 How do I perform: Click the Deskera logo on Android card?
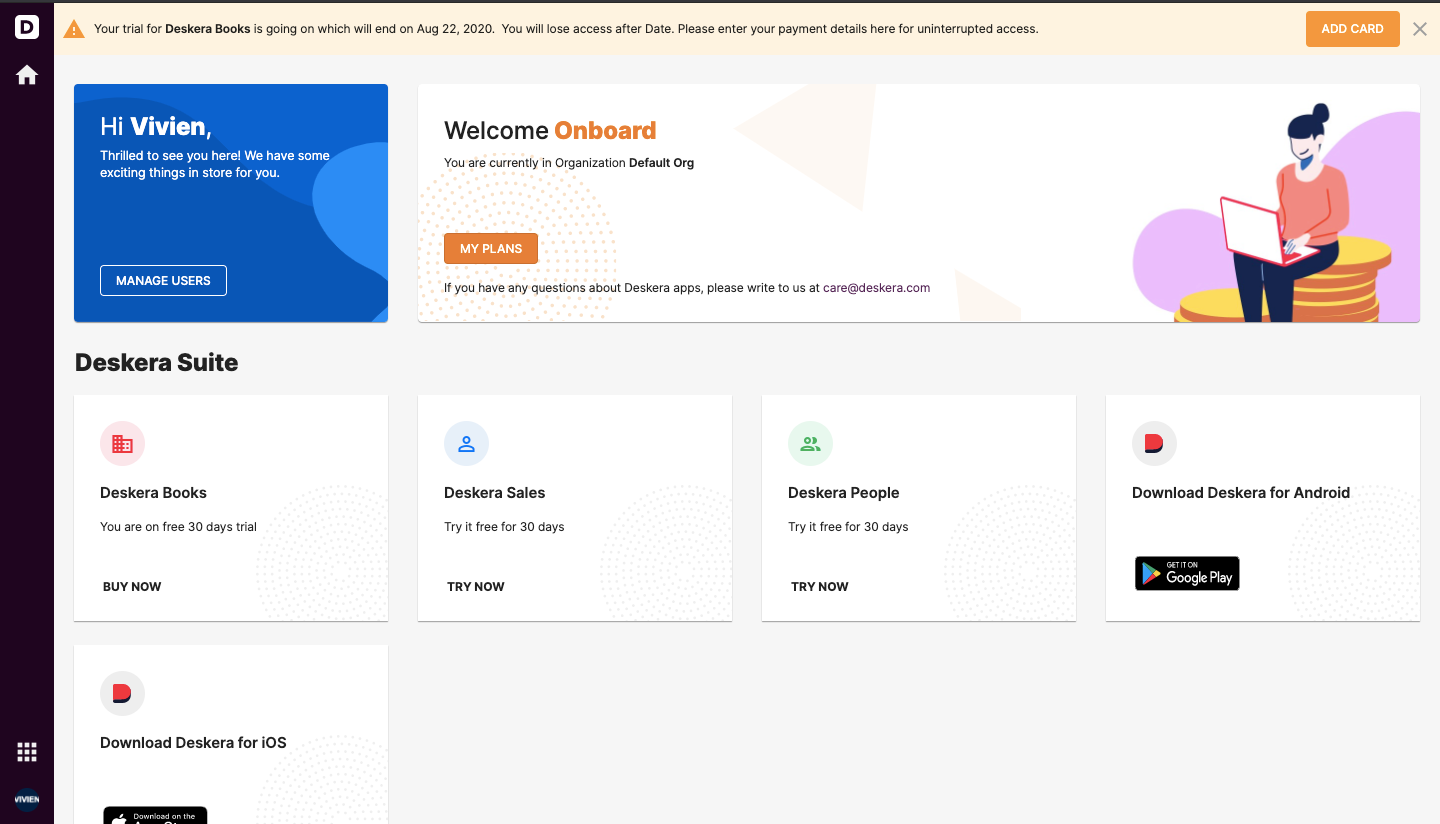tap(1154, 444)
